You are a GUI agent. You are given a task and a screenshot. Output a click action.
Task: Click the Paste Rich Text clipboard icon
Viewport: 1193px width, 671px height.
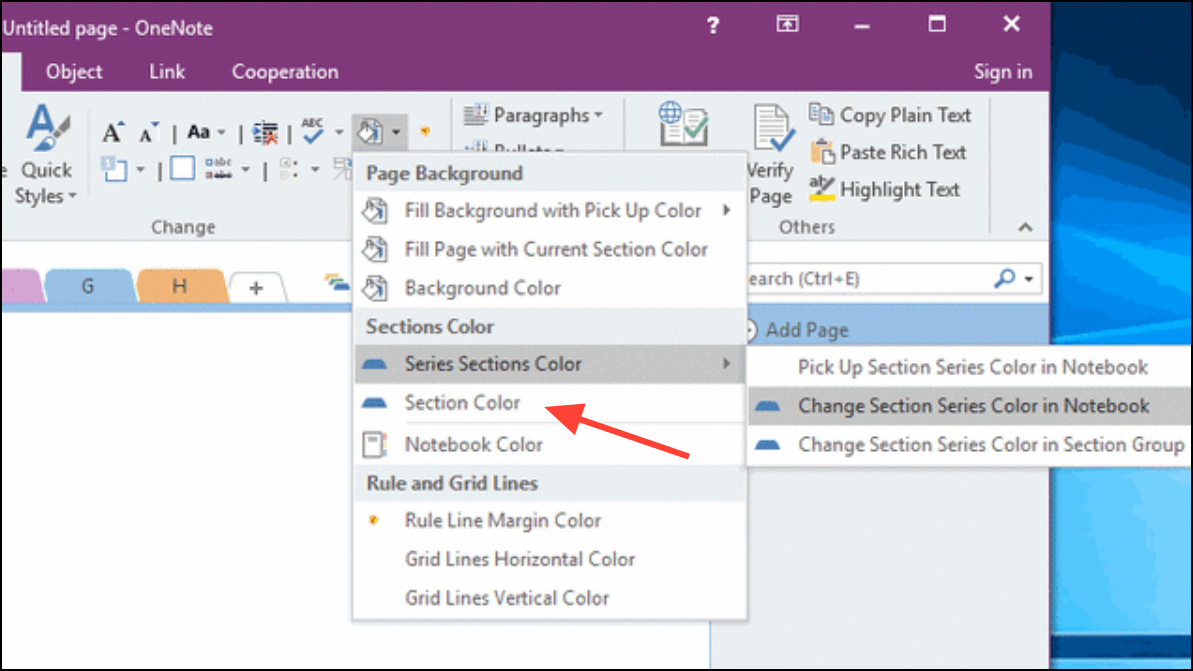pos(822,151)
